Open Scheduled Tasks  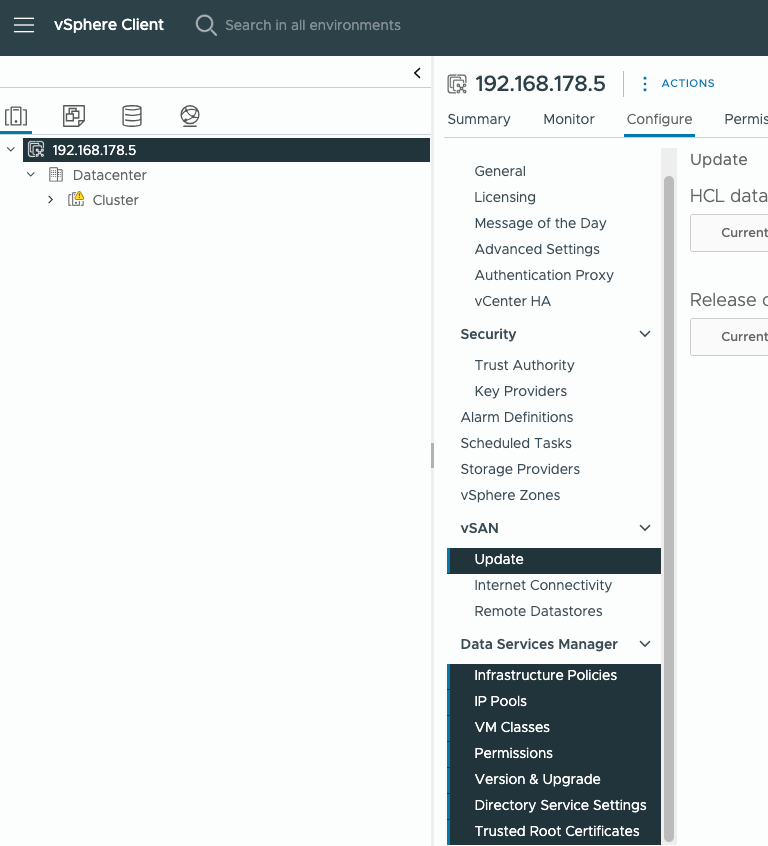(515, 442)
